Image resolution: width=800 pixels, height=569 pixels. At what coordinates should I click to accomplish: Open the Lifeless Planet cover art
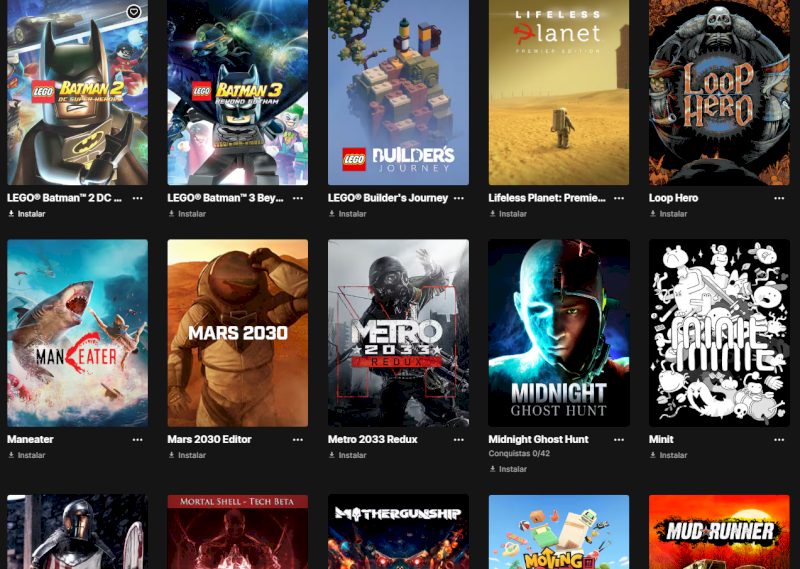[559, 92]
